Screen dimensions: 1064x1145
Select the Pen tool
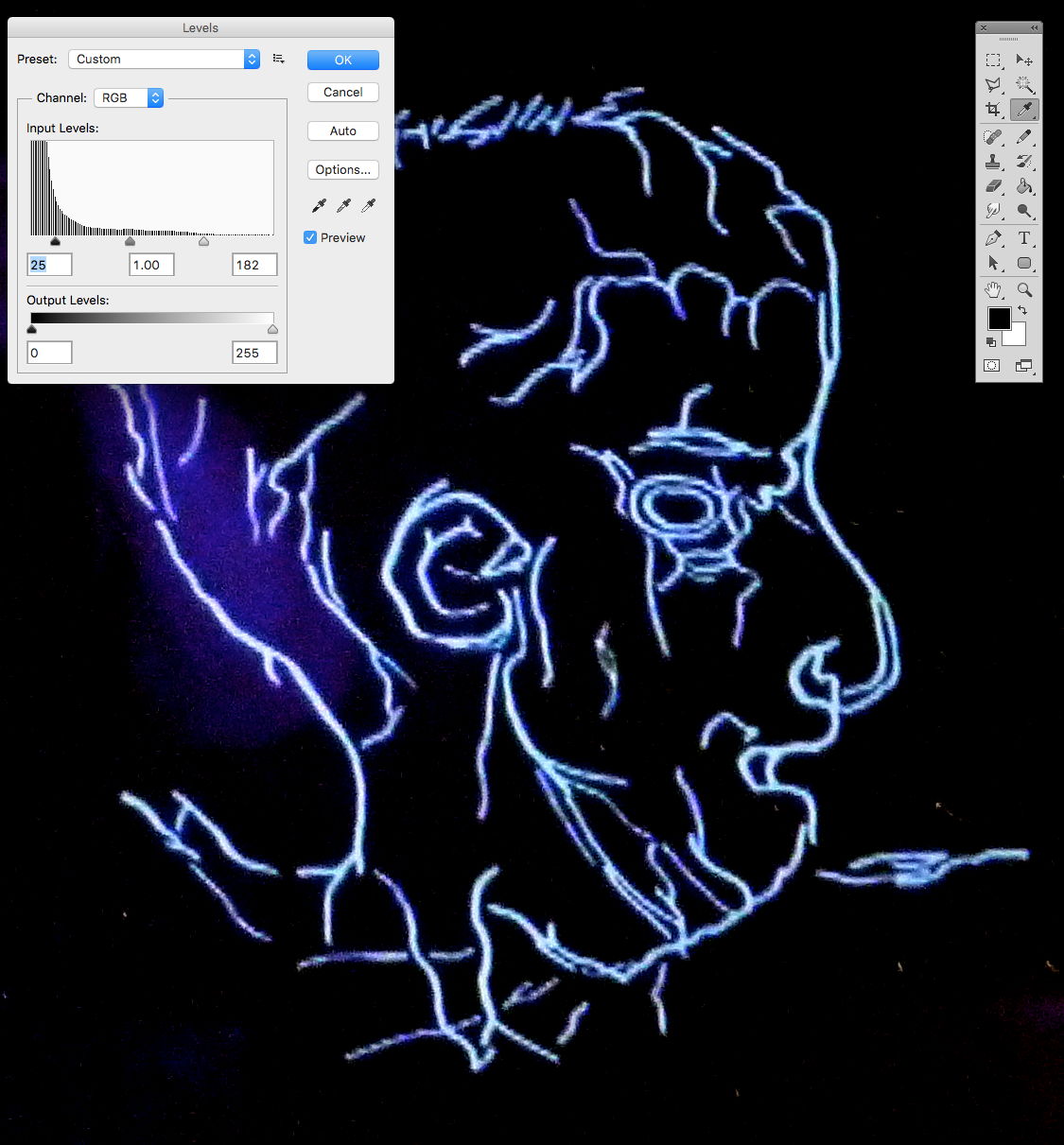click(993, 238)
